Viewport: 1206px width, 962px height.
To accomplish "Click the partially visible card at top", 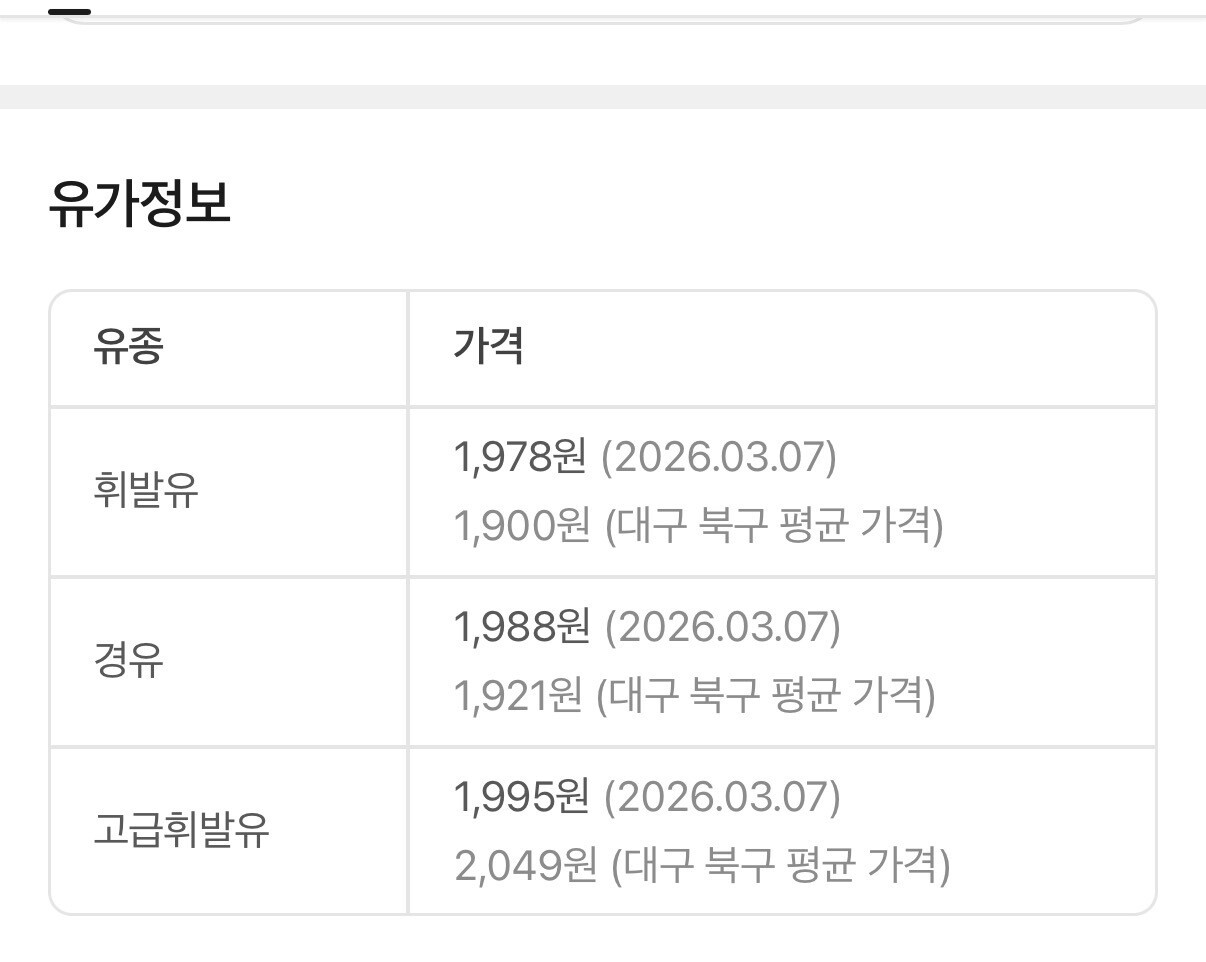I will (603, 12).
